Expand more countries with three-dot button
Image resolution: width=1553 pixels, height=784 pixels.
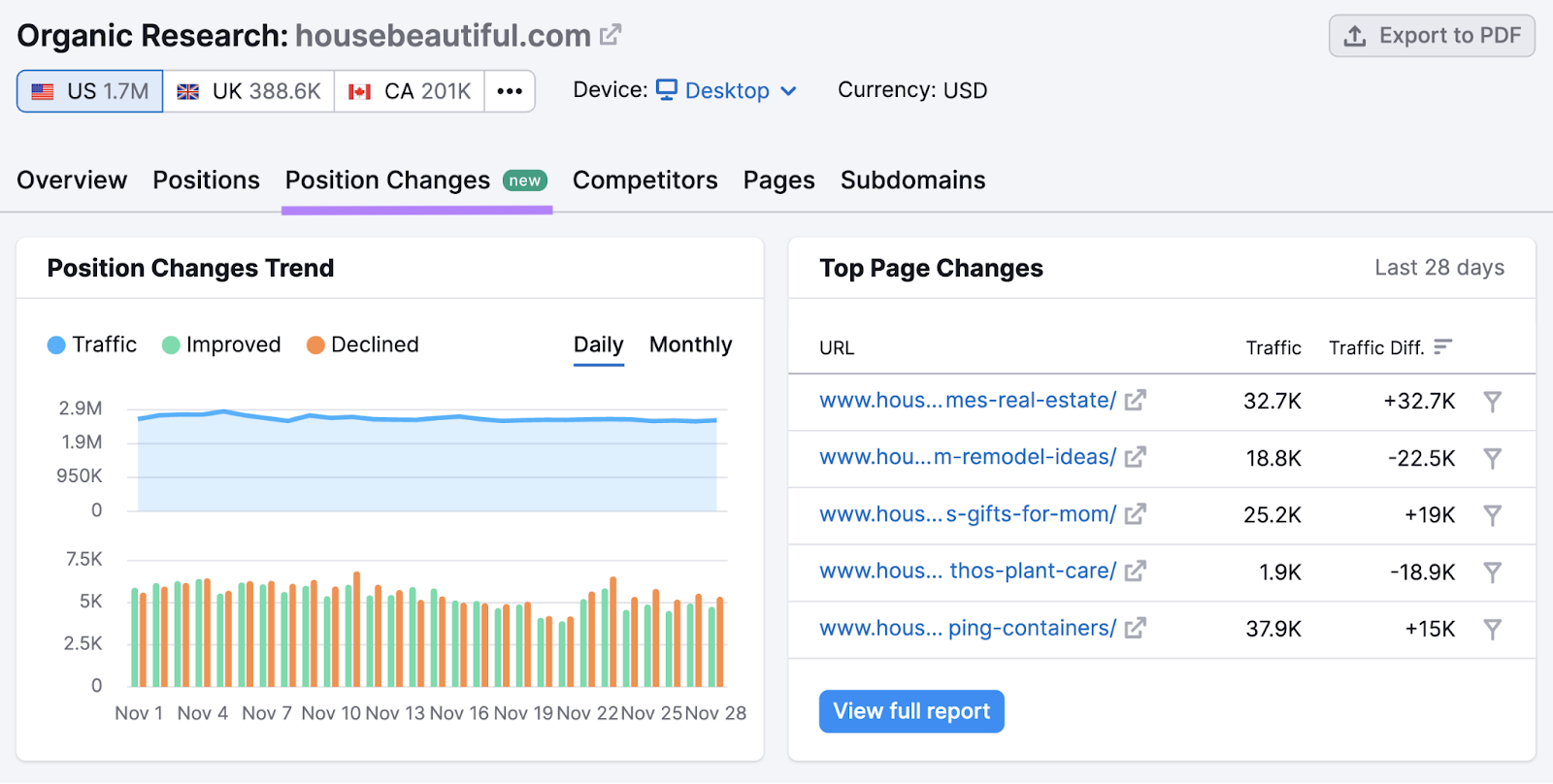click(510, 91)
